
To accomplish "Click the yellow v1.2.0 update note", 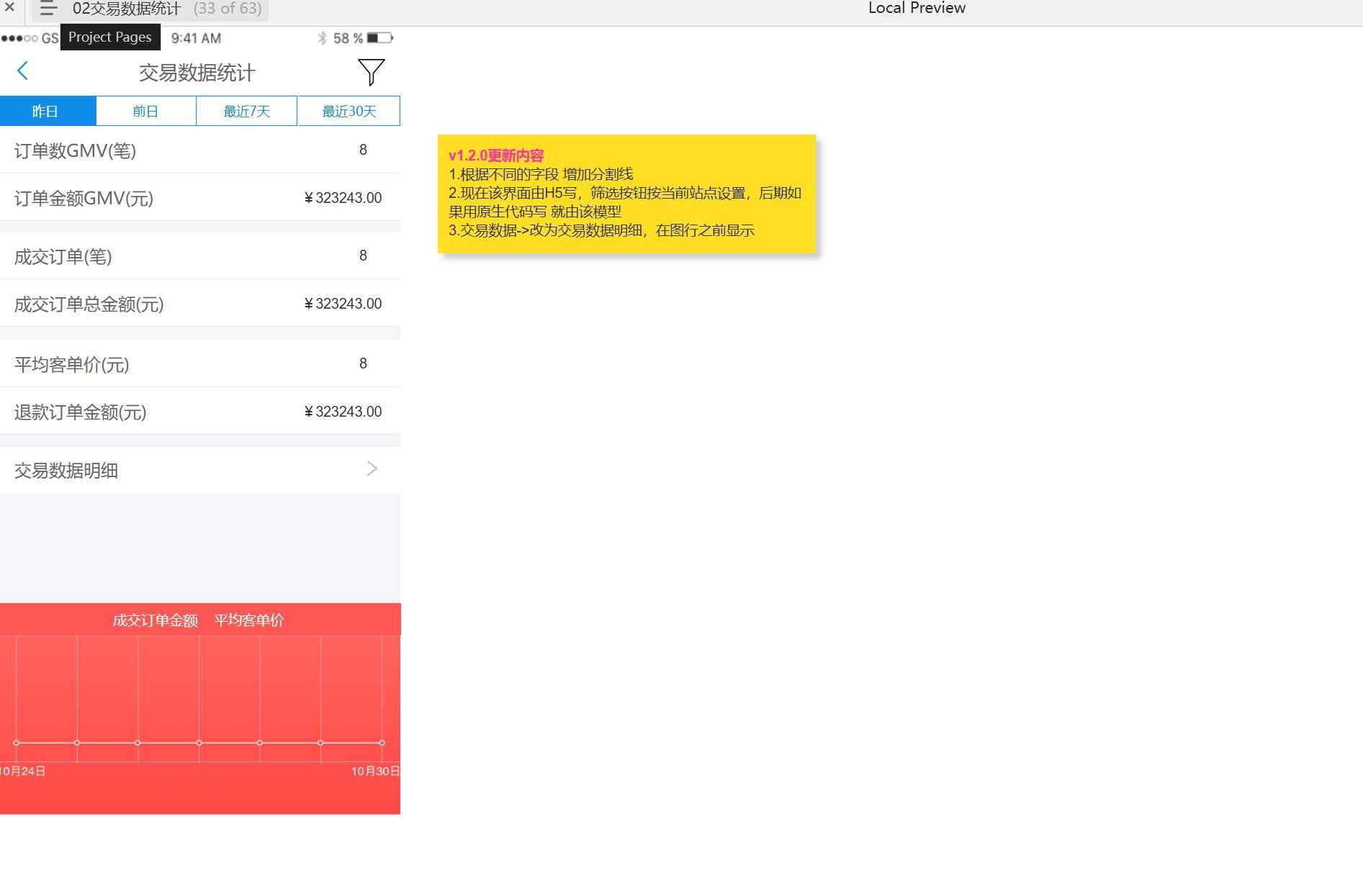I will click(626, 193).
